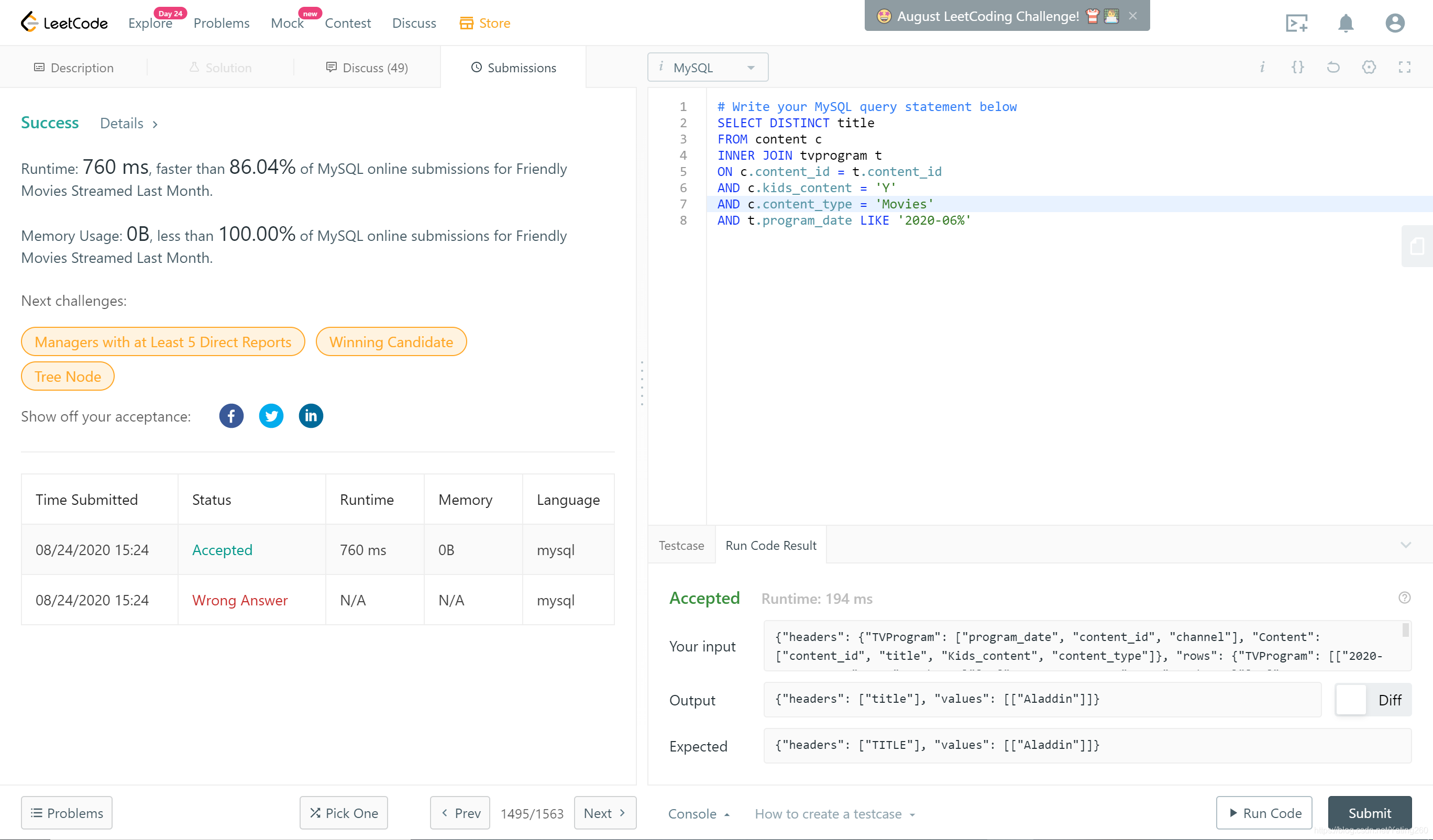The image size is (1433, 840).
Task: Share acceptance on Twitter icon
Action: 271,416
